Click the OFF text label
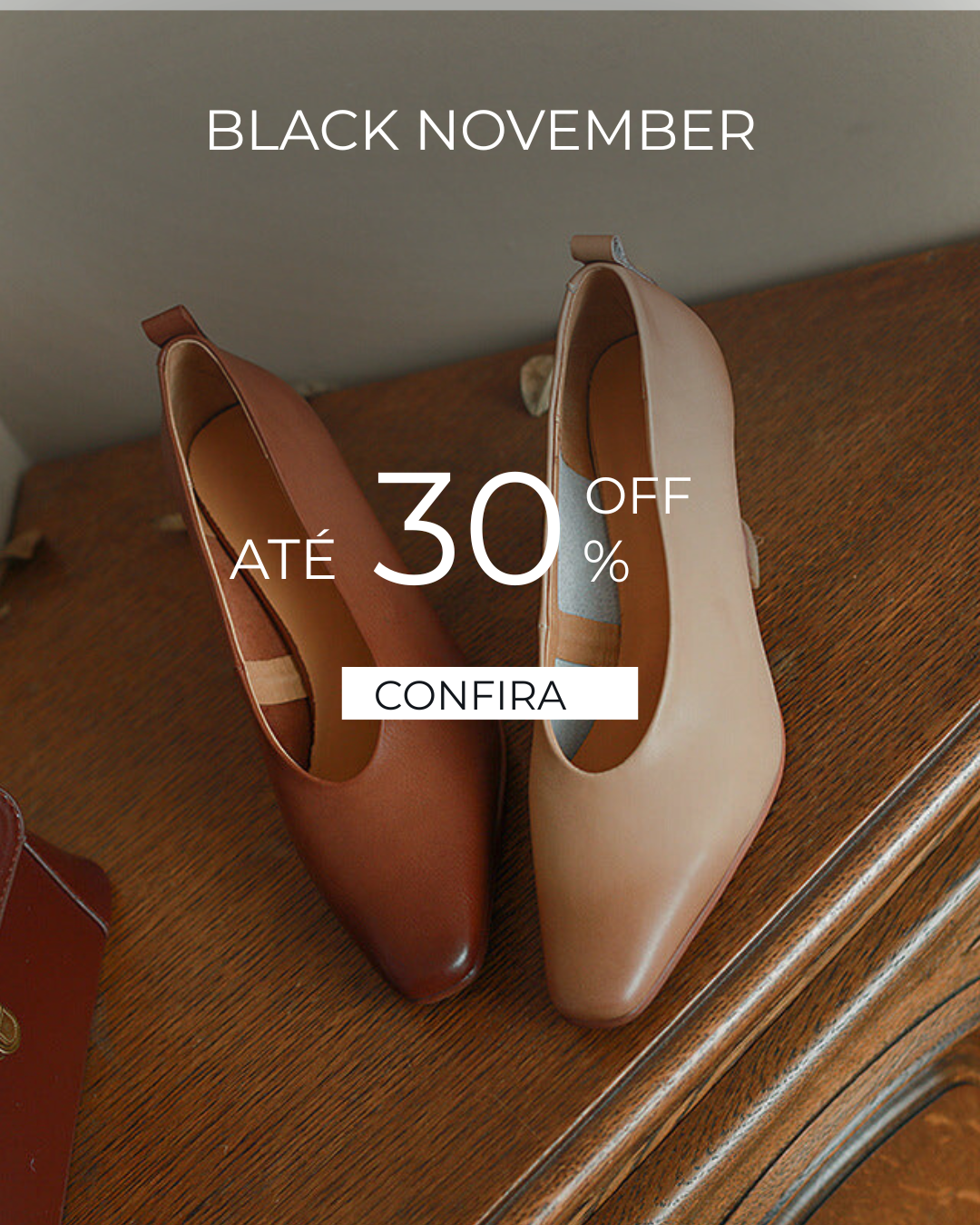The width and height of the screenshot is (980, 1225). click(x=639, y=496)
